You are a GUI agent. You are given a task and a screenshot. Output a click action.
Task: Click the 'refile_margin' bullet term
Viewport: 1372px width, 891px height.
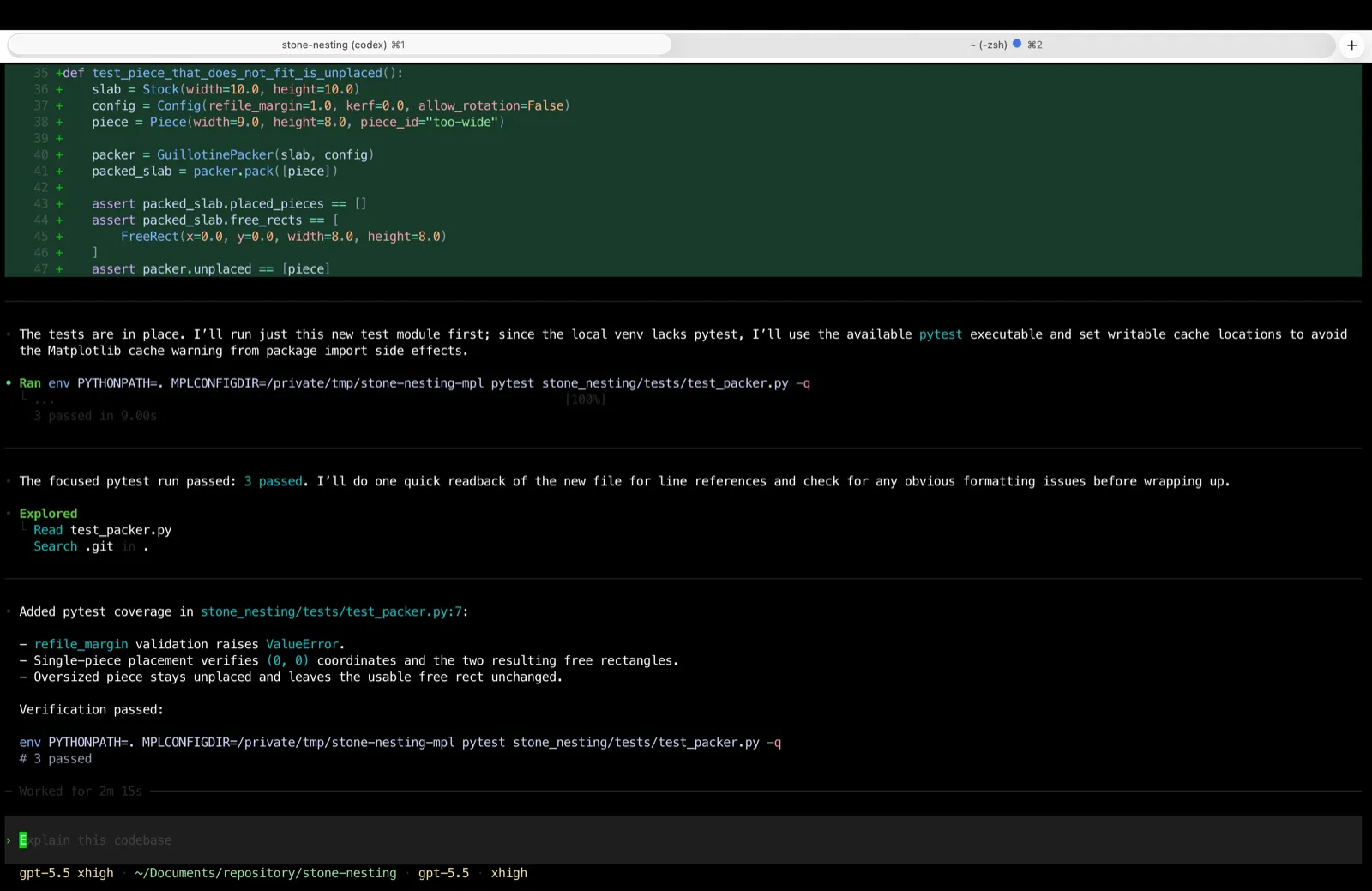click(81, 644)
